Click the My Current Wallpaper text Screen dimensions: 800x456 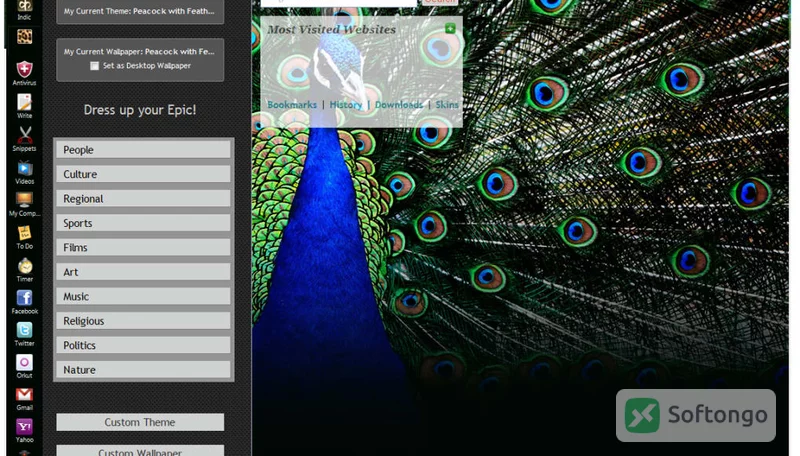click(x=139, y=52)
